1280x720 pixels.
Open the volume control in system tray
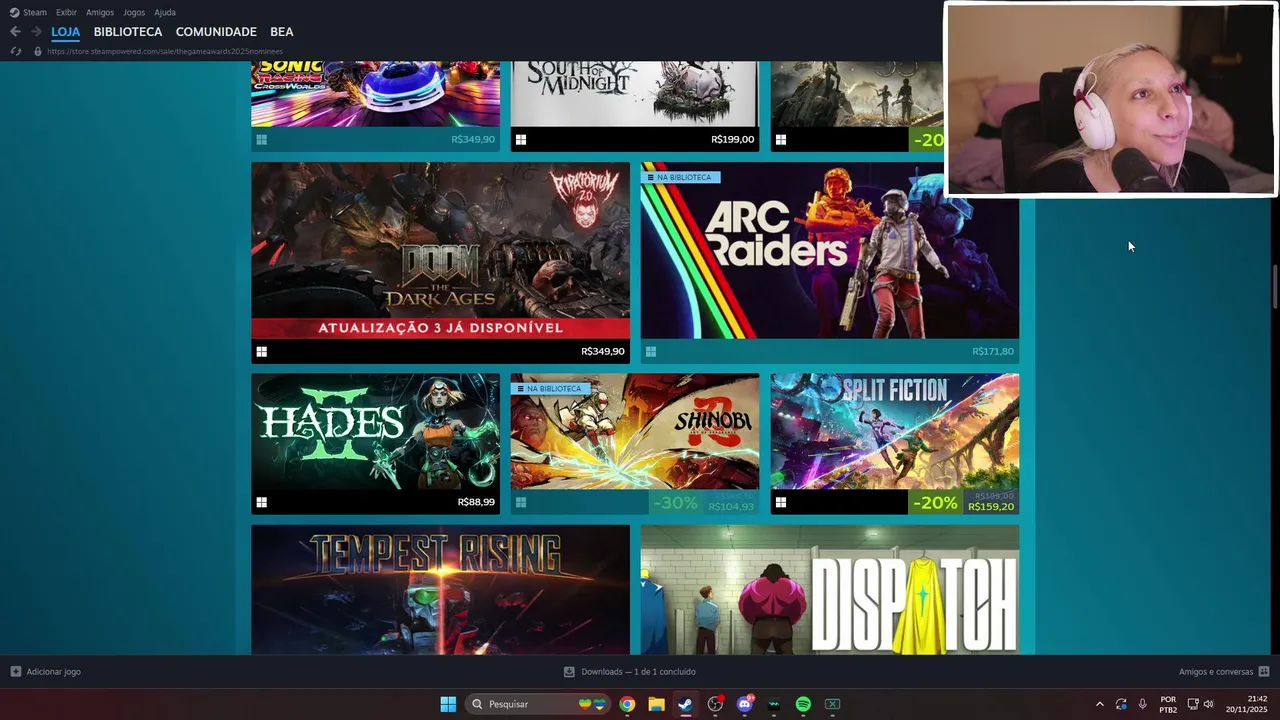click(1208, 704)
